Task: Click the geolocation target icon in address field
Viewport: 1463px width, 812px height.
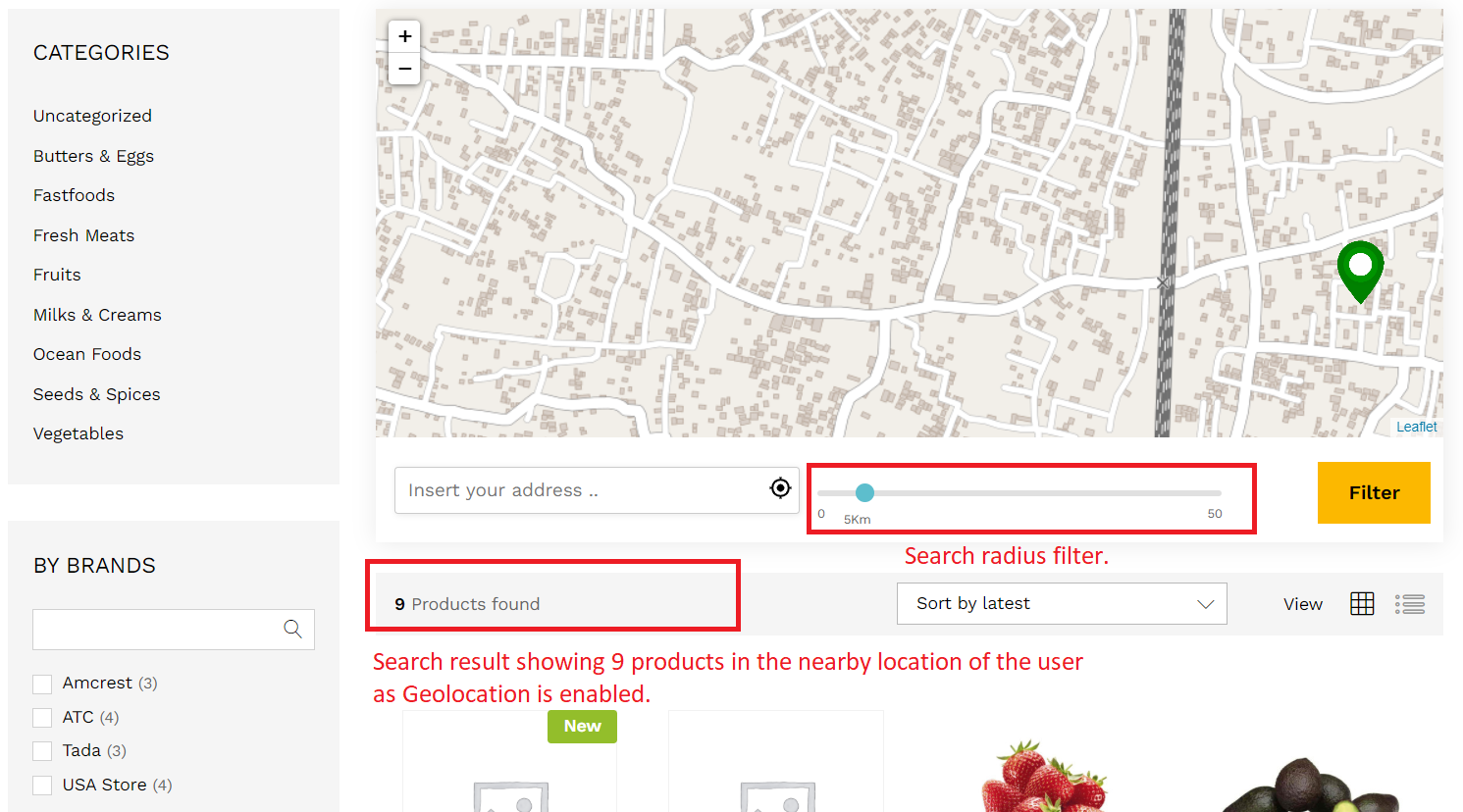Action: (780, 487)
